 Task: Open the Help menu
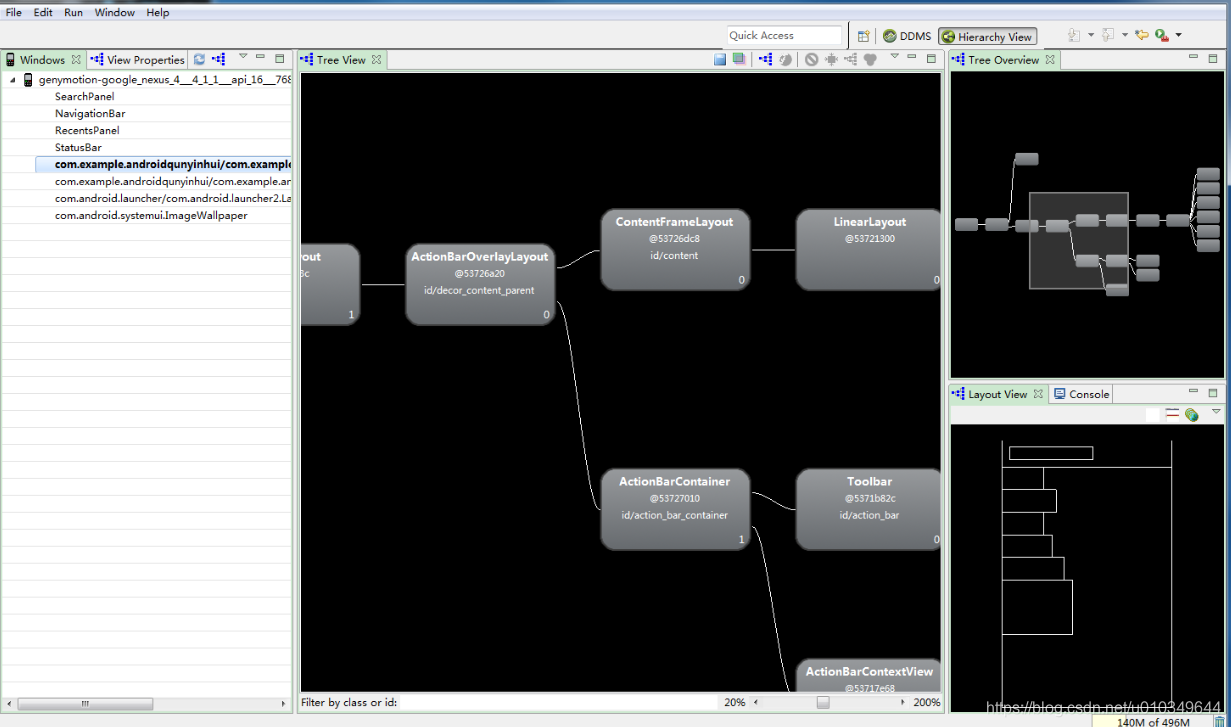pyautogui.click(x=157, y=12)
